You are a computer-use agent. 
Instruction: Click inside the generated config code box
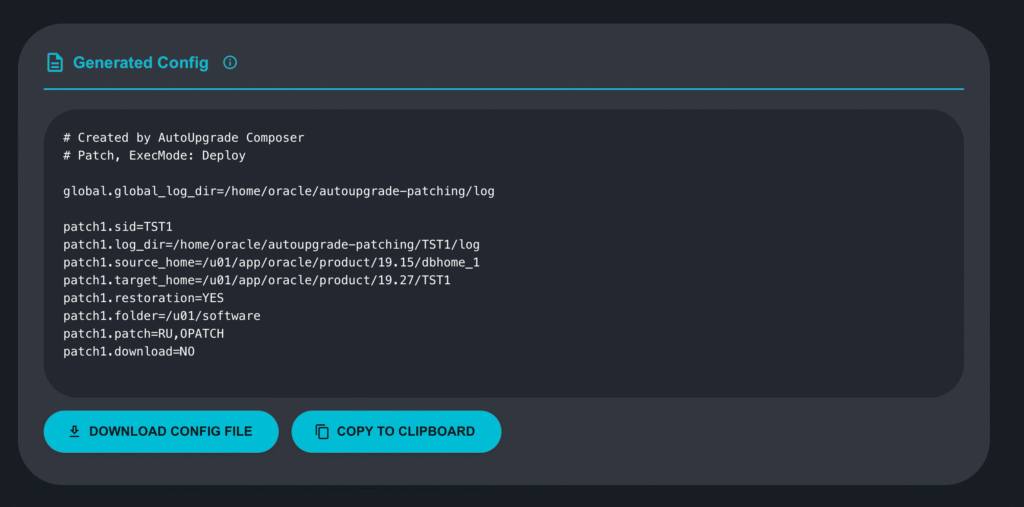tap(700, 300)
